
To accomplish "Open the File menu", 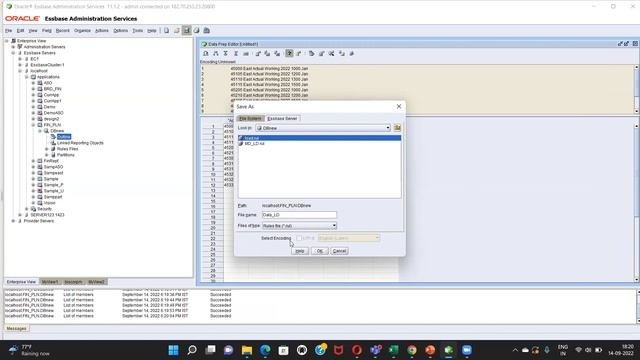I will (x=8, y=31).
